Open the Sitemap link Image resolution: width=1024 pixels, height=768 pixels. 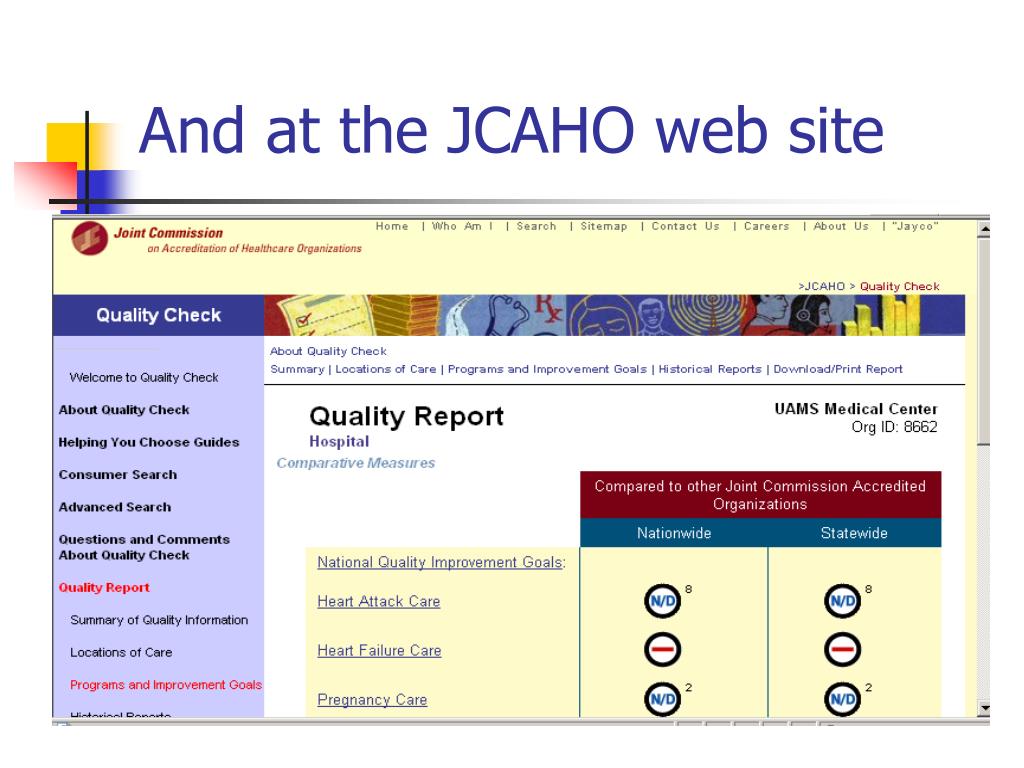coord(603,226)
